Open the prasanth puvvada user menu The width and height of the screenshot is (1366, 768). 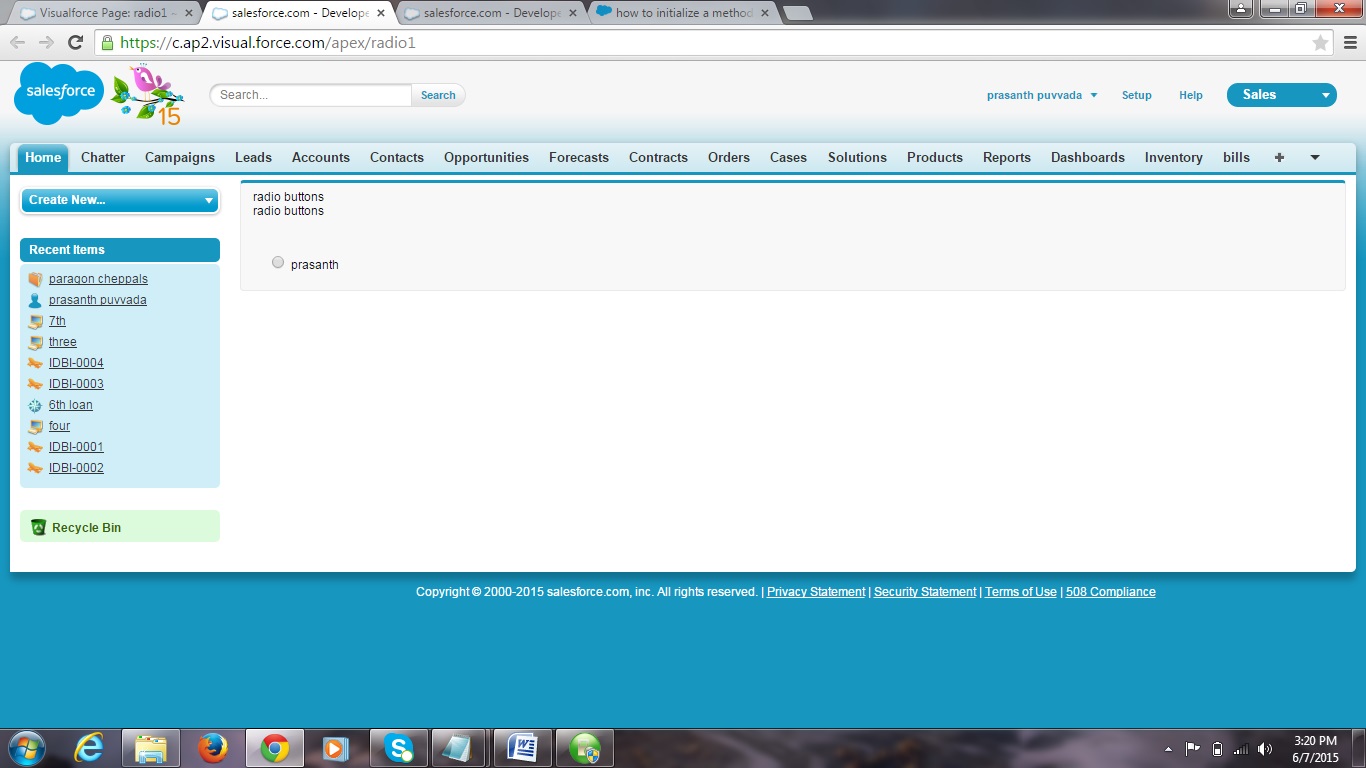pos(1042,95)
